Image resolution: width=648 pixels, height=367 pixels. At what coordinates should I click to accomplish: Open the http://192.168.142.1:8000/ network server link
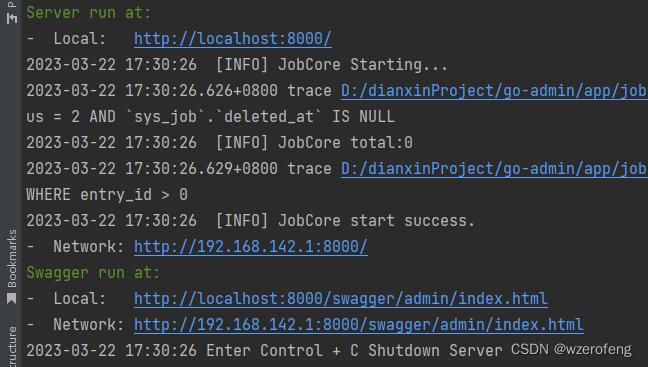coord(250,247)
